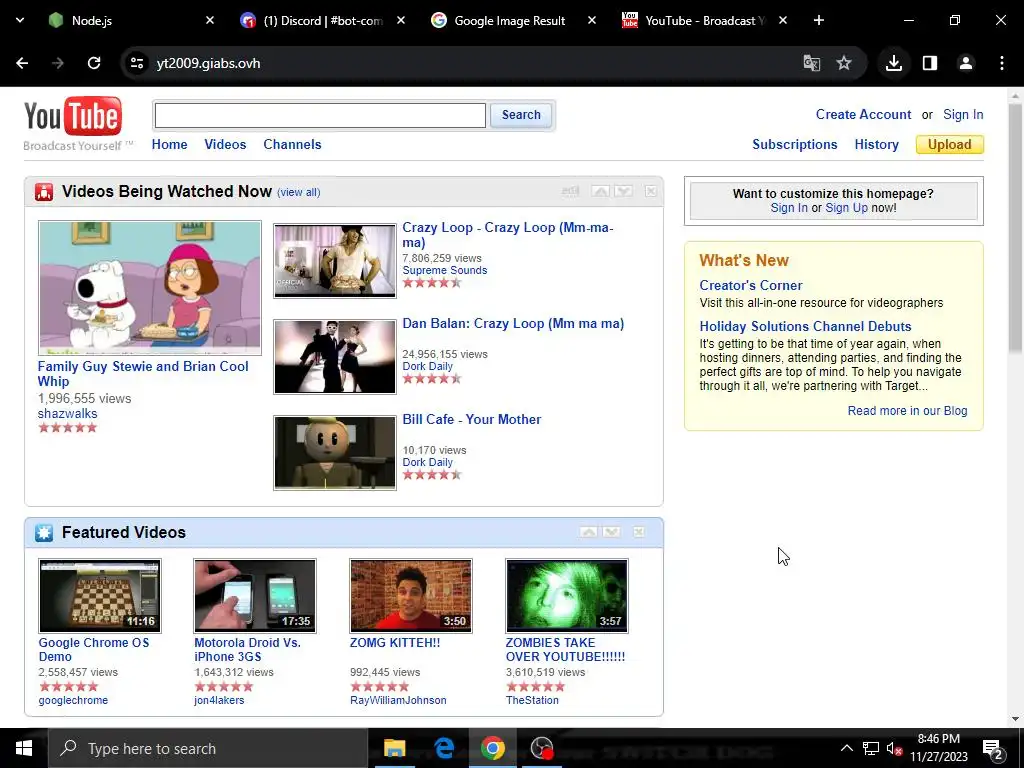Click Sign In at top right

[x=963, y=114]
